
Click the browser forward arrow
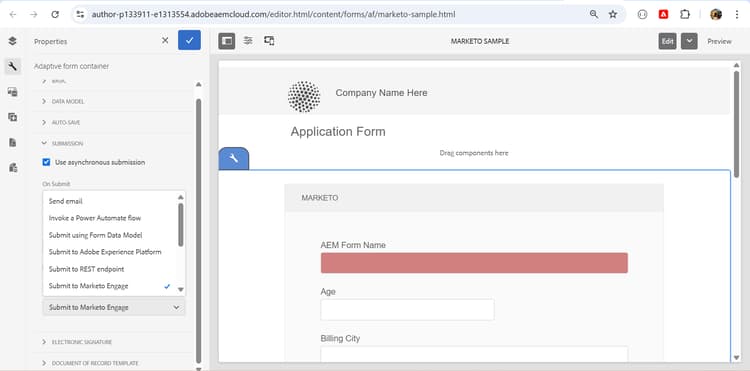click(x=33, y=14)
